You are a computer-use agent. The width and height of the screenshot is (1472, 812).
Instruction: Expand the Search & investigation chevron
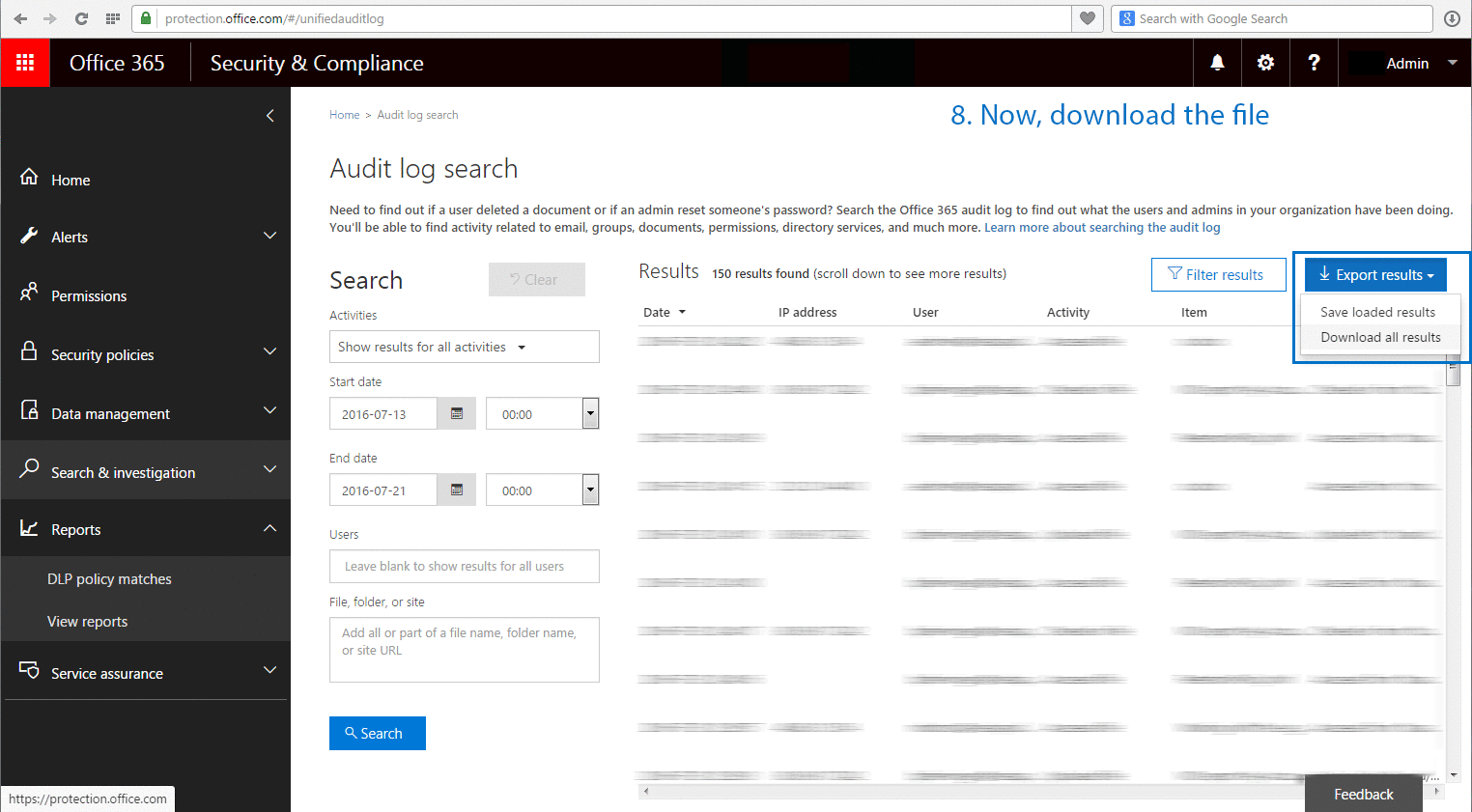270,469
